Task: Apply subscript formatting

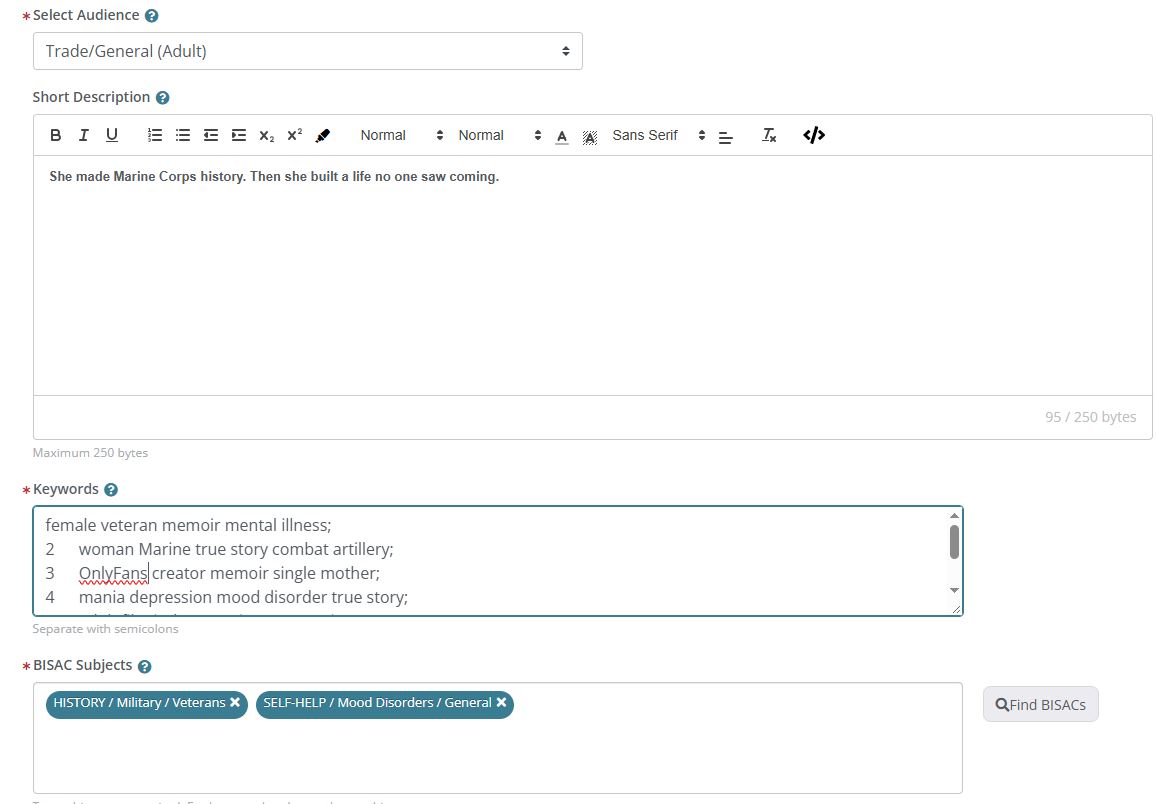Action: tap(267, 136)
